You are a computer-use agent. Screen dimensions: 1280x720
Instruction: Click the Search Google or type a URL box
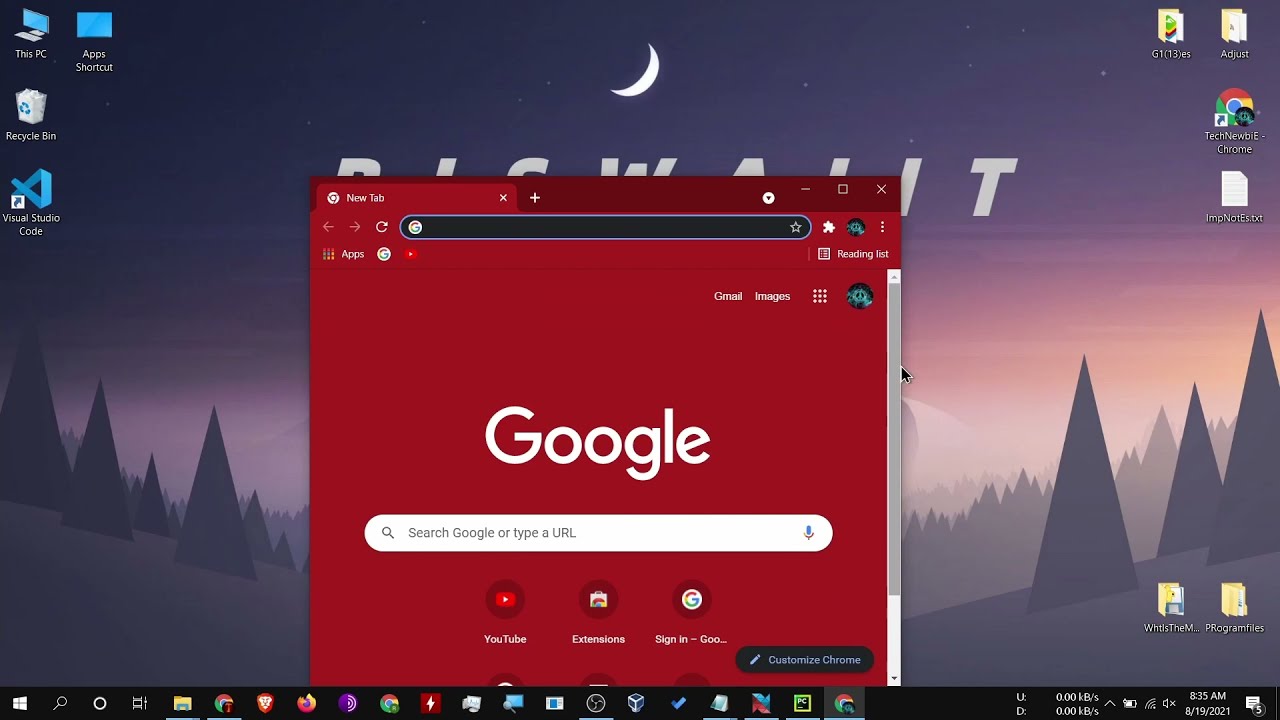[598, 533]
